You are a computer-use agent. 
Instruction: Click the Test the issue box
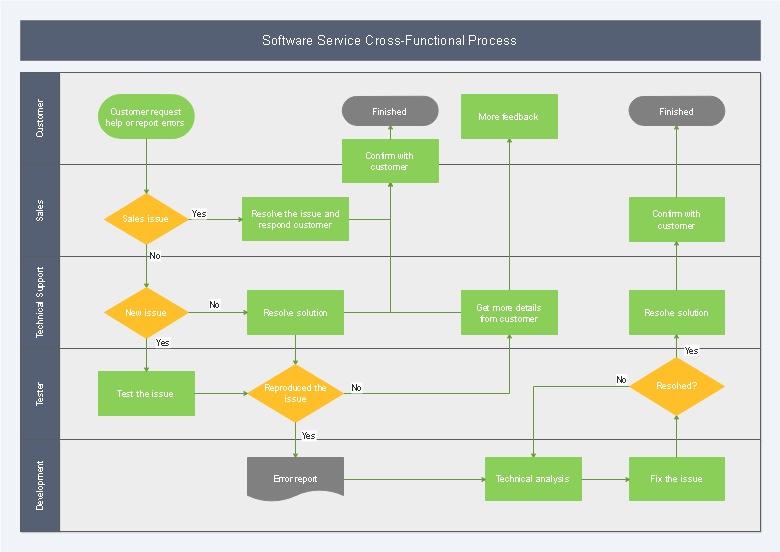[x=146, y=394]
